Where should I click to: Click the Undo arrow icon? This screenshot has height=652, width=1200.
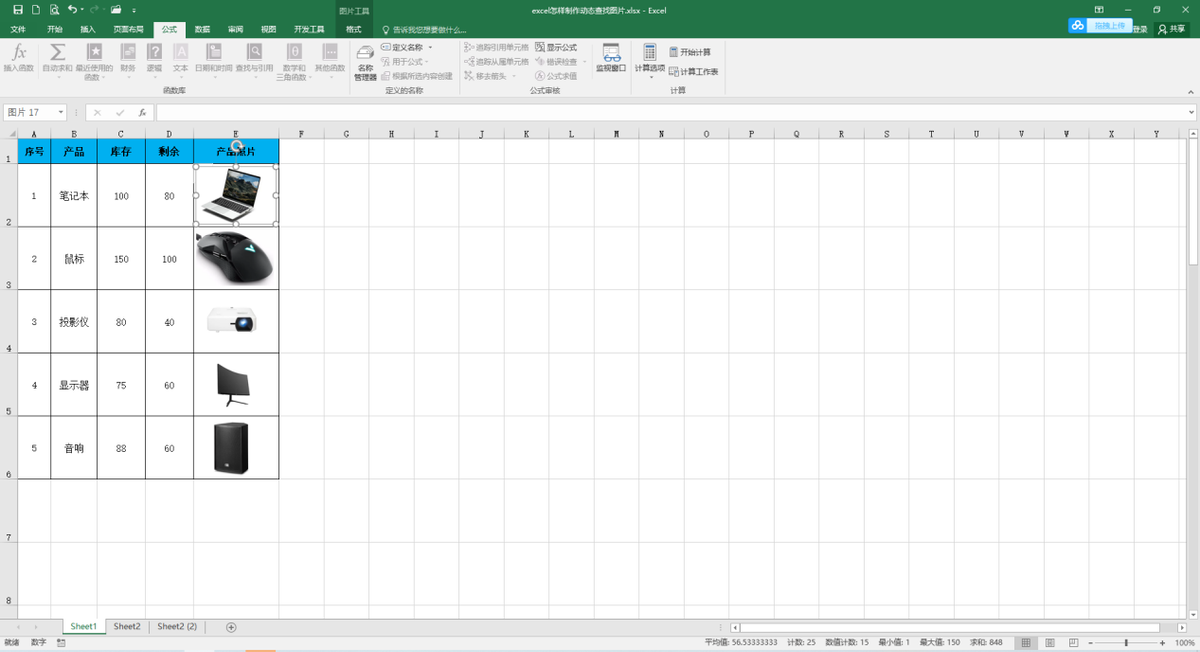tap(72, 9)
